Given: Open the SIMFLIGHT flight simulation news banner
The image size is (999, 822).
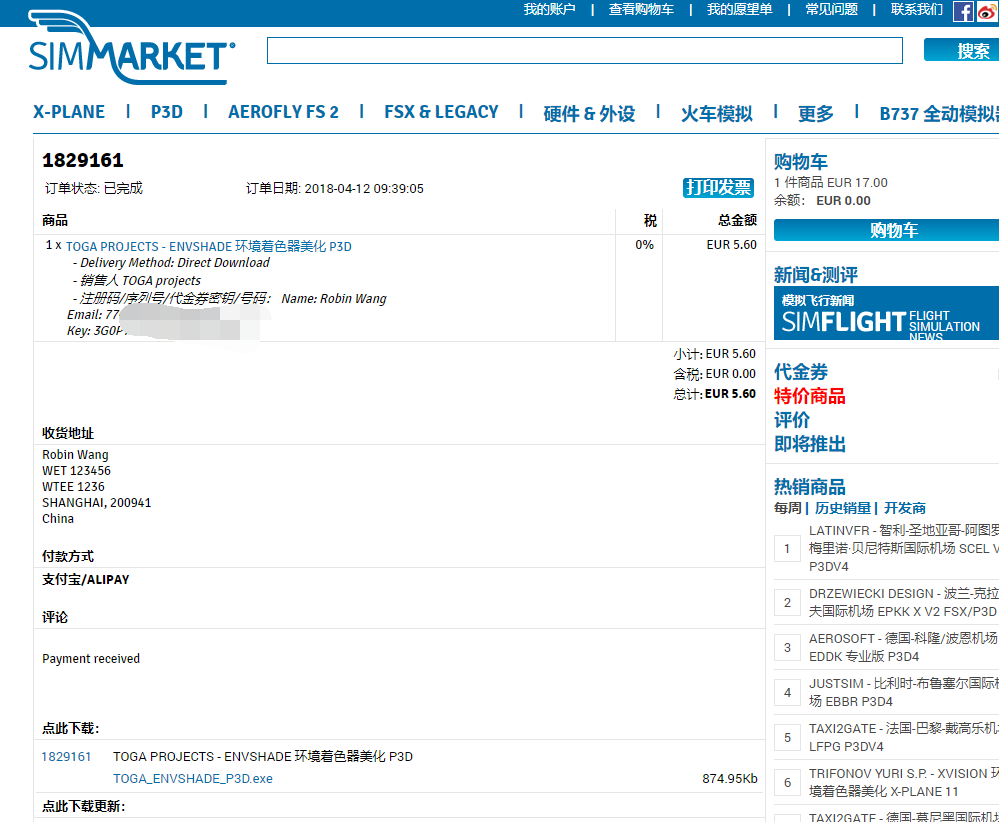Looking at the screenshot, I should pos(886,313).
